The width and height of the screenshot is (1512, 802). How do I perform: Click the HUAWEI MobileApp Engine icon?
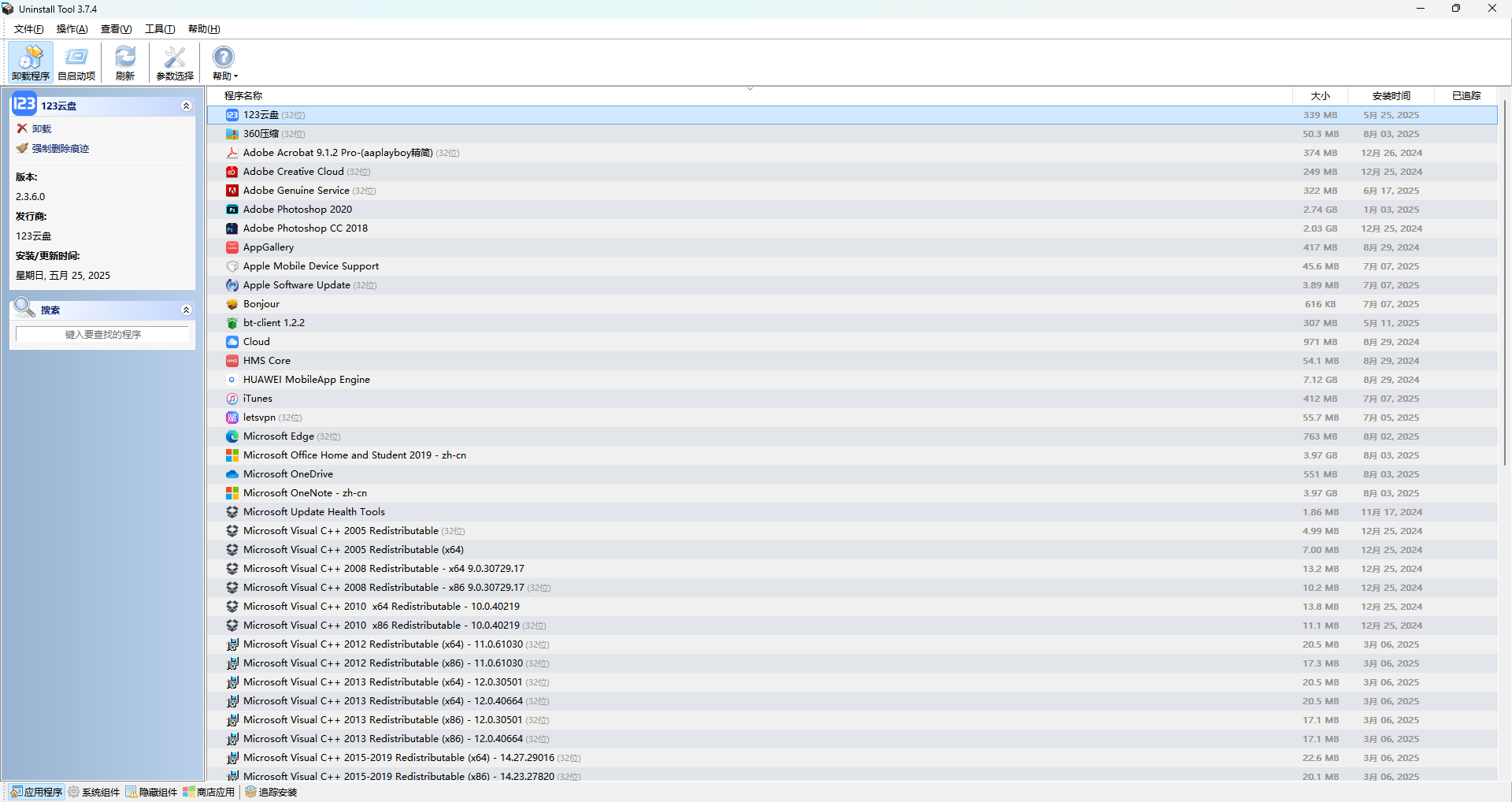pyautogui.click(x=232, y=380)
